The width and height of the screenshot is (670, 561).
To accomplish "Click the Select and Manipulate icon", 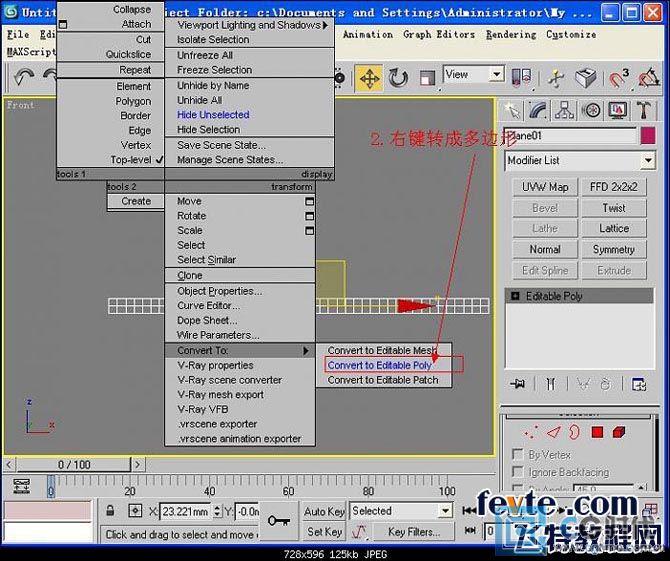I will [556, 78].
